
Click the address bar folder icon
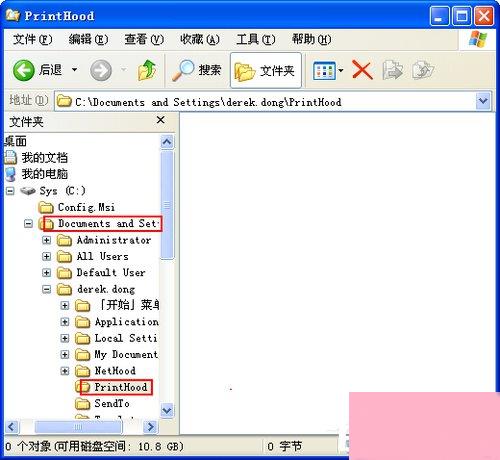point(64,101)
